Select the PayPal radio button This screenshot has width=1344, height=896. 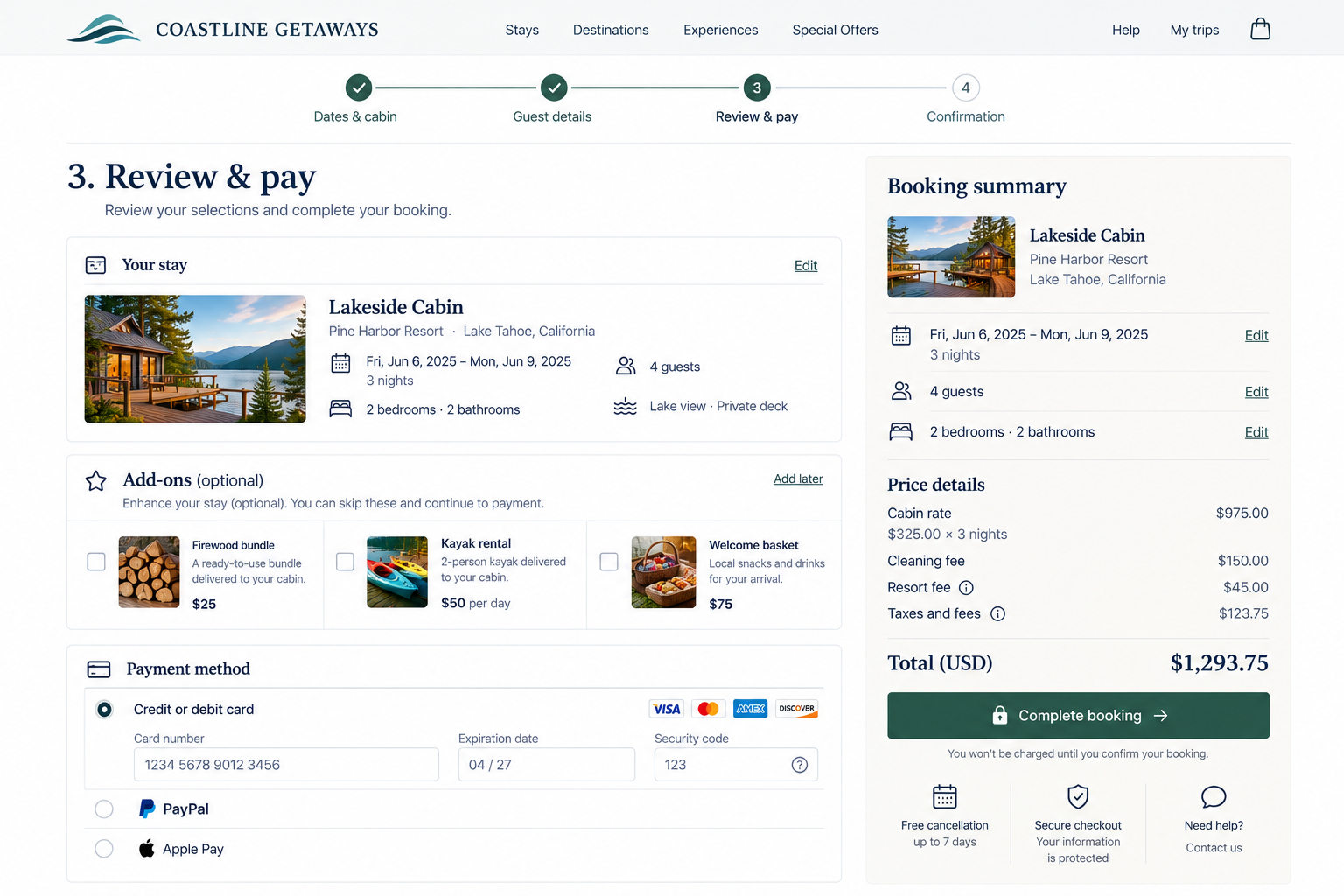[x=104, y=809]
